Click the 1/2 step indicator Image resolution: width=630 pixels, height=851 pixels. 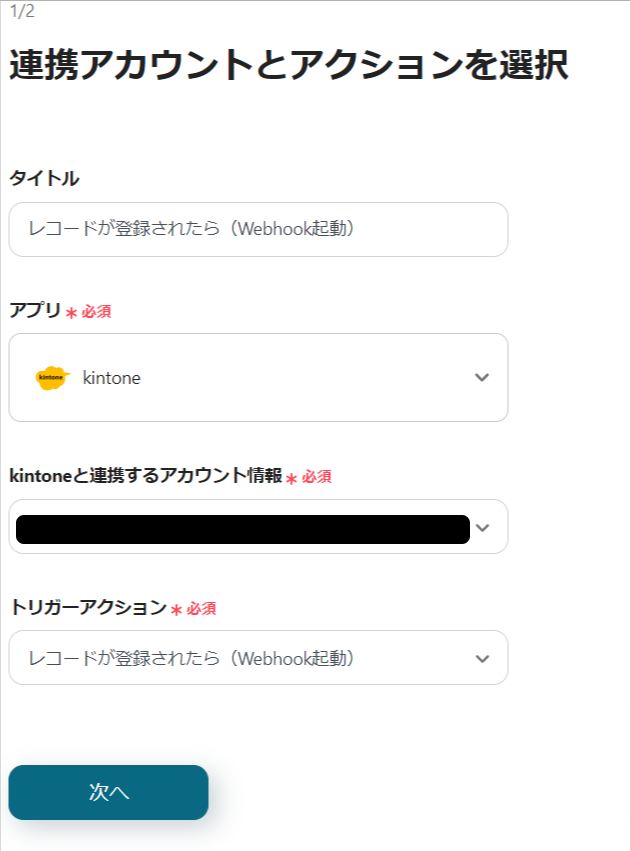pyautogui.click(x=22, y=12)
